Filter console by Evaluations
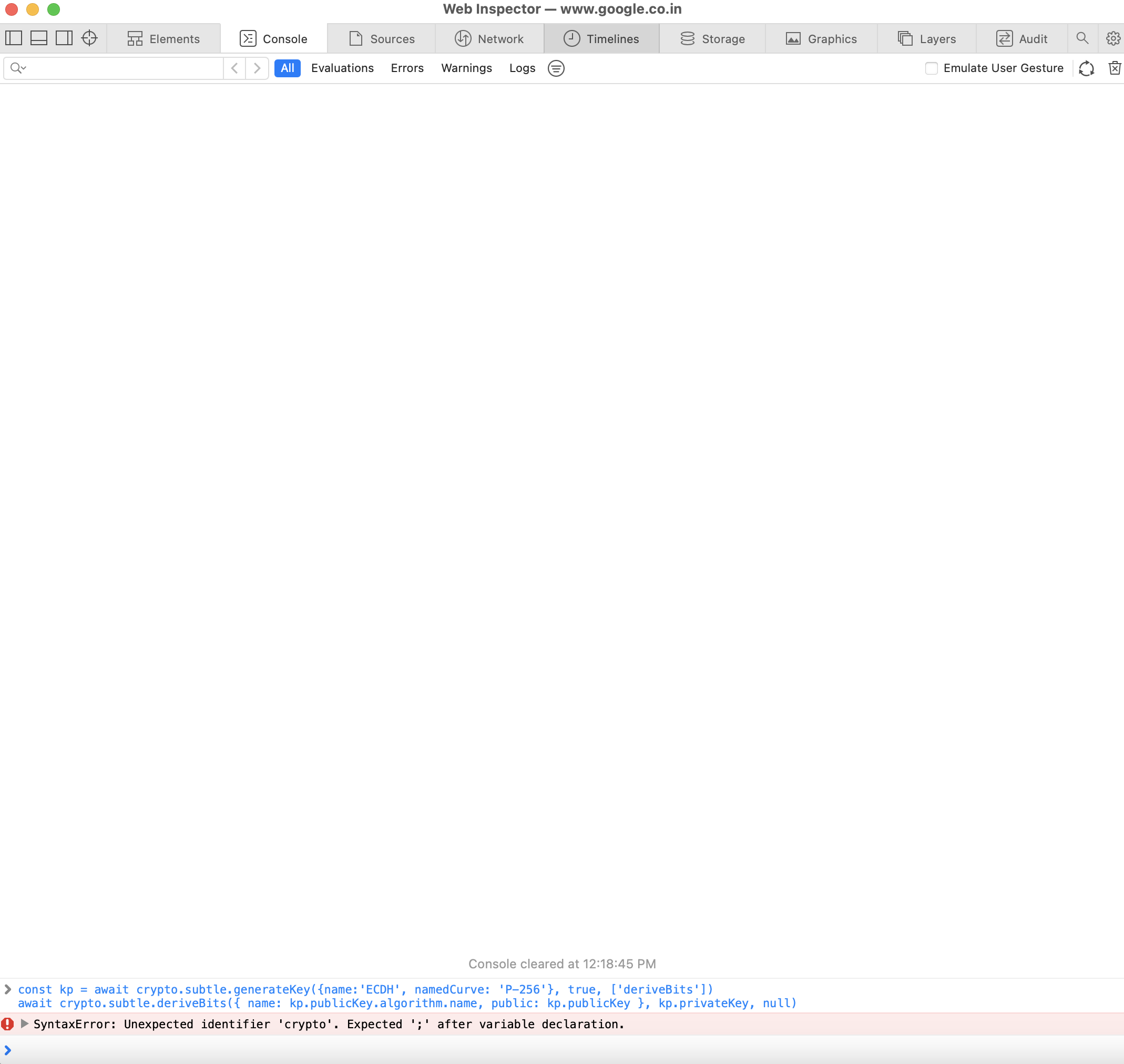This screenshot has height=1064, width=1124. coord(343,68)
